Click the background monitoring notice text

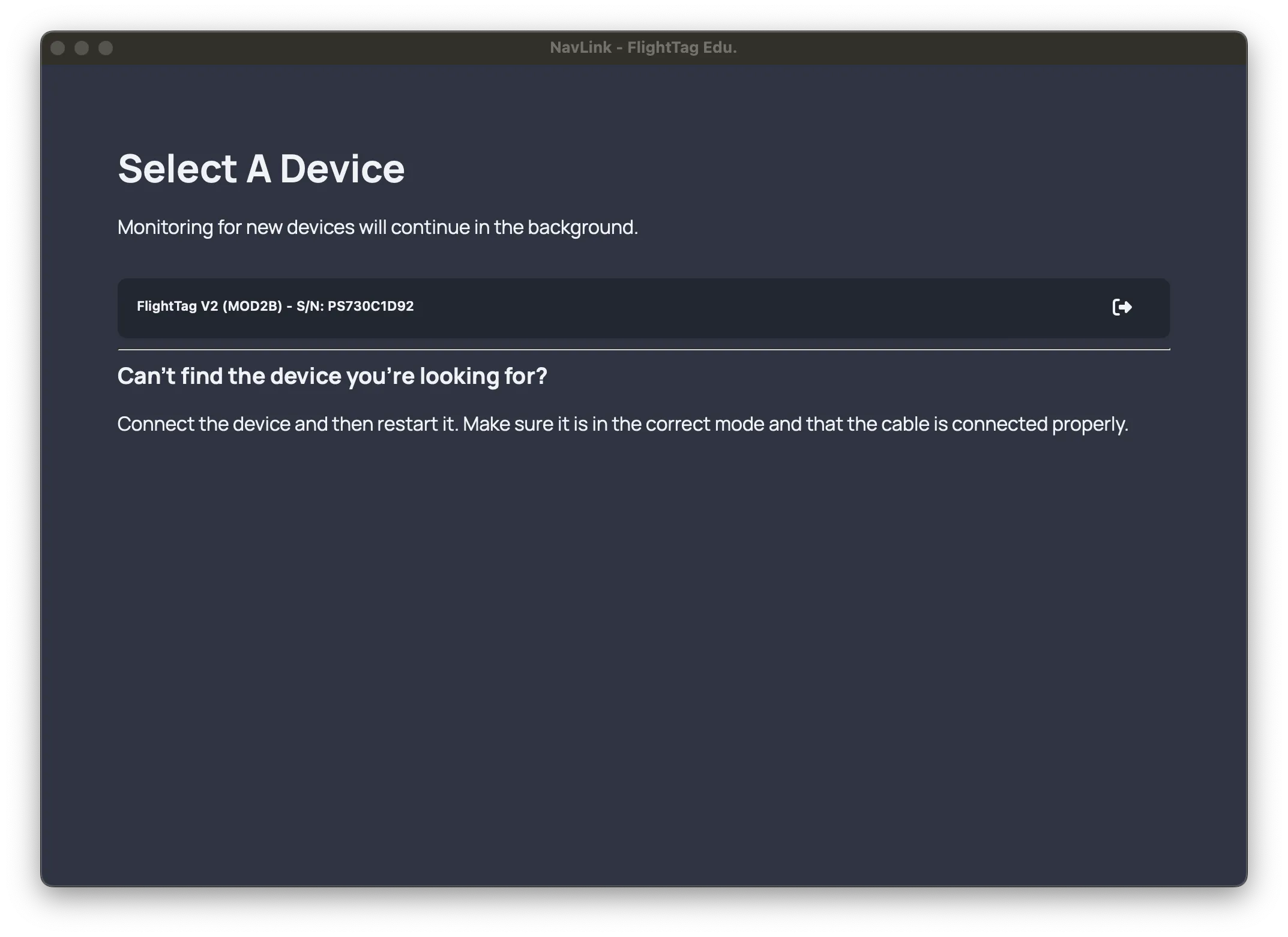click(378, 227)
